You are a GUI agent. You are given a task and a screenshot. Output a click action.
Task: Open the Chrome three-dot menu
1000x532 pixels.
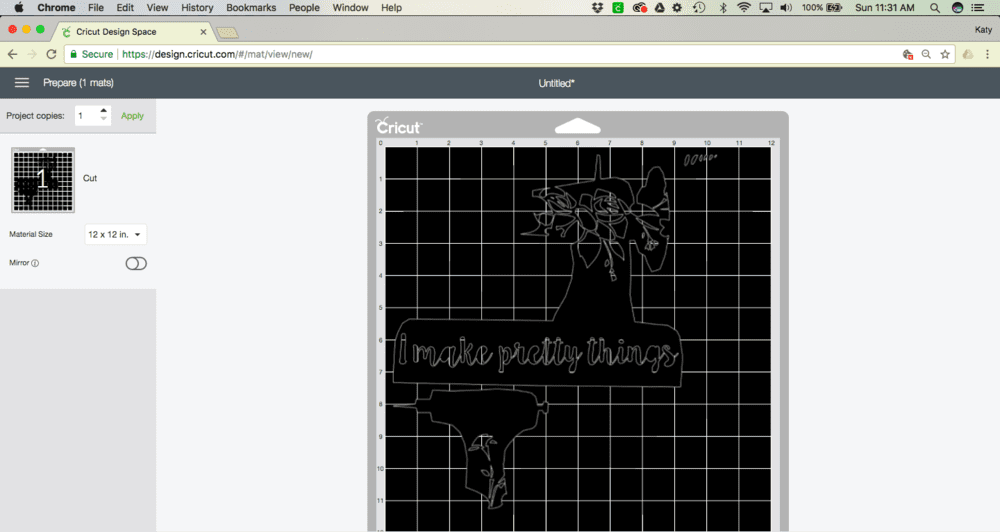coord(987,54)
